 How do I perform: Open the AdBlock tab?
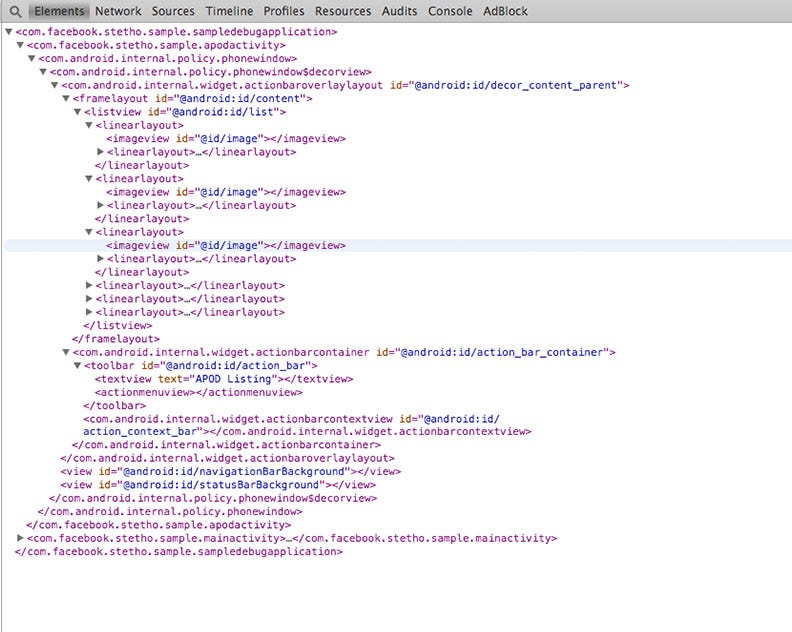tap(505, 11)
